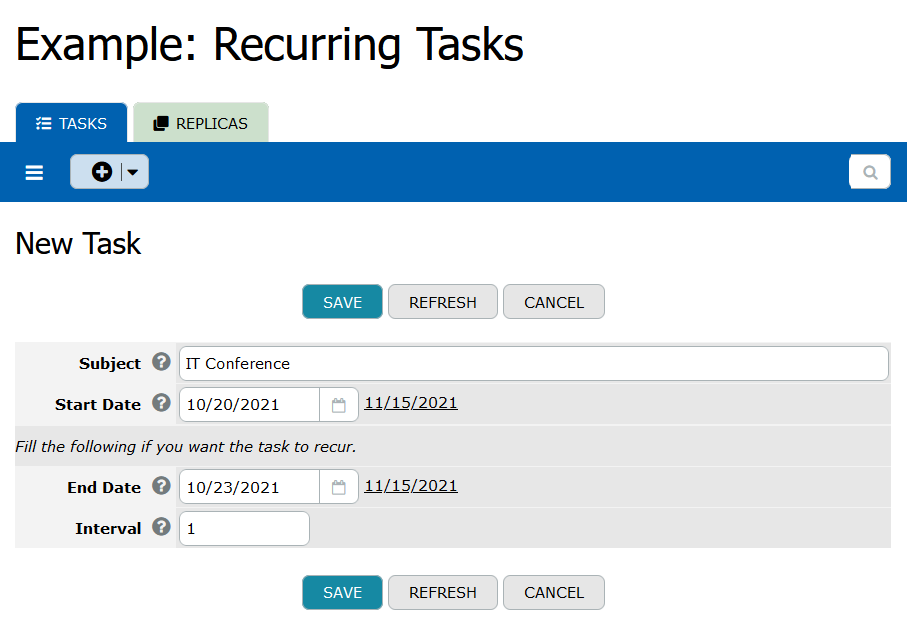Click the top Refresh button
Image resolution: width=907 pixels, height=633 pixels.
[442, 302]
